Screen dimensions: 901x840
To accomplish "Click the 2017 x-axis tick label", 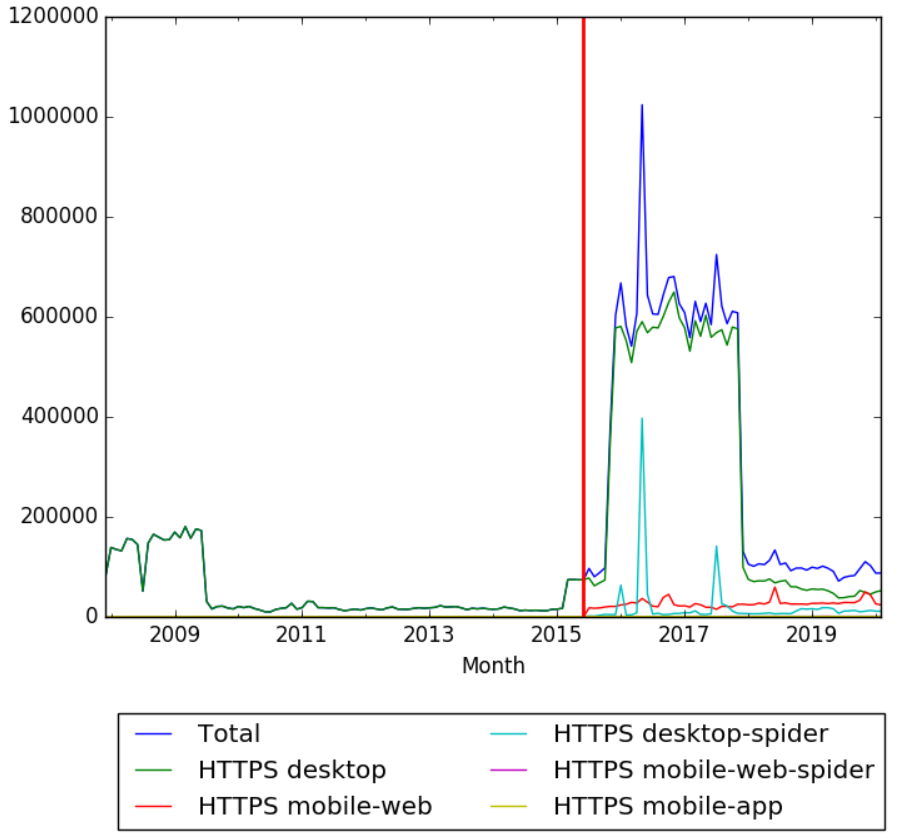I will [x=684, y=636].
